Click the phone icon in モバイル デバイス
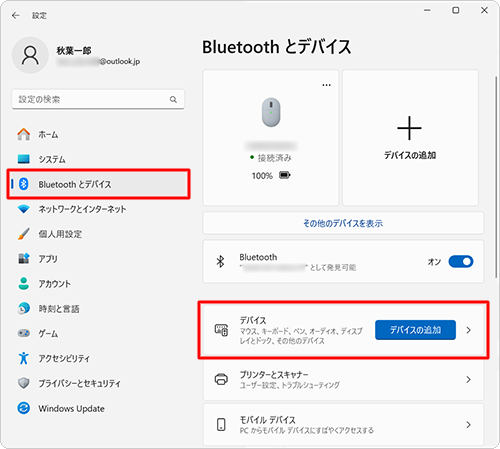This screenshot has width=500, height=449. click(x=221, y=425)
